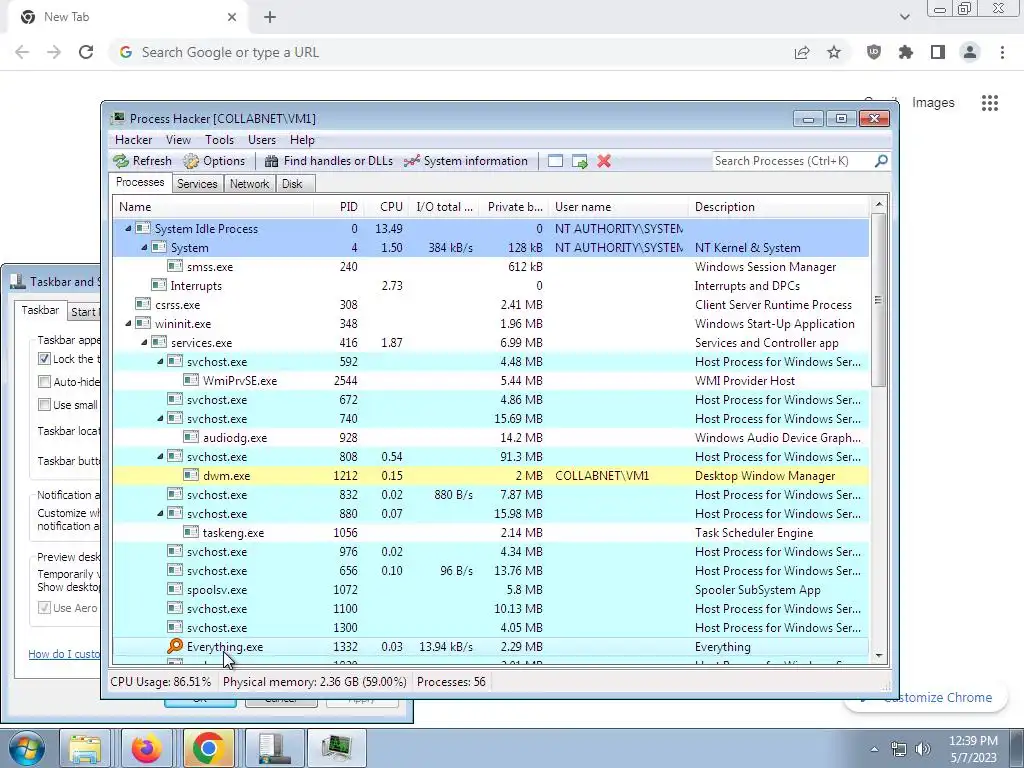The height and width of the screenshot is (768, 1024).
Task: Open Chrome three-dot menu
Action: 1002,52
